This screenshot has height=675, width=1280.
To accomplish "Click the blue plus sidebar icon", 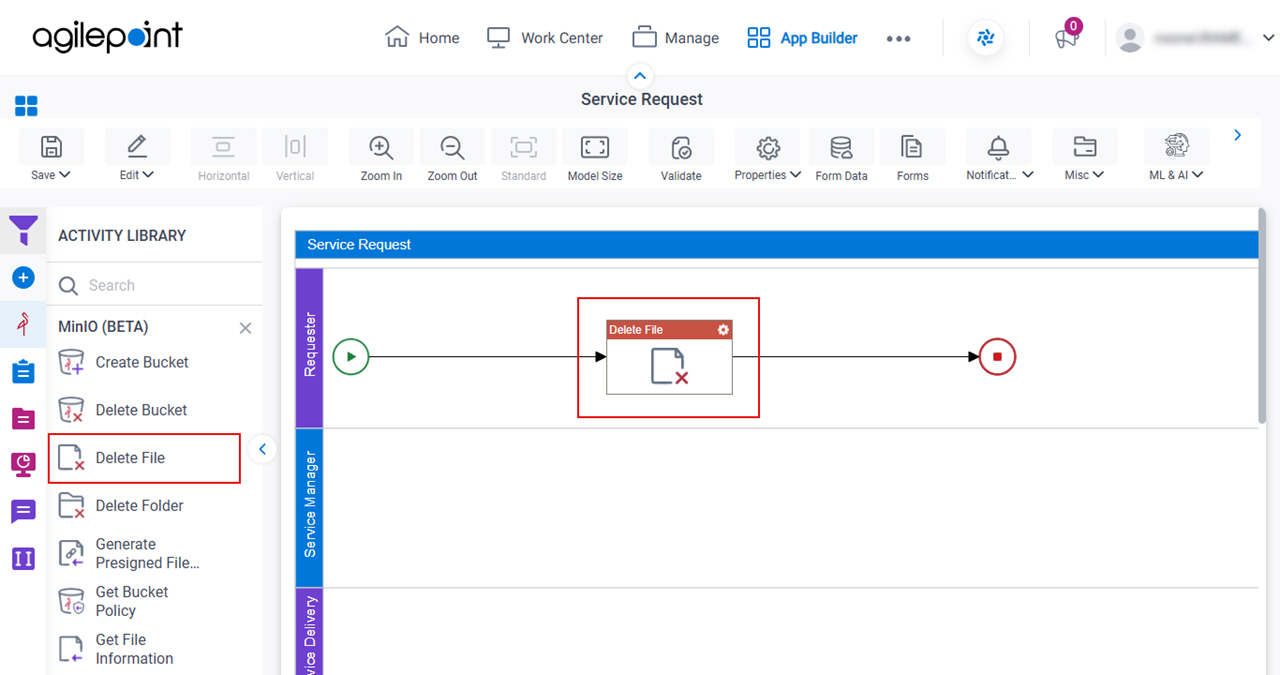I will coord(23,277).
